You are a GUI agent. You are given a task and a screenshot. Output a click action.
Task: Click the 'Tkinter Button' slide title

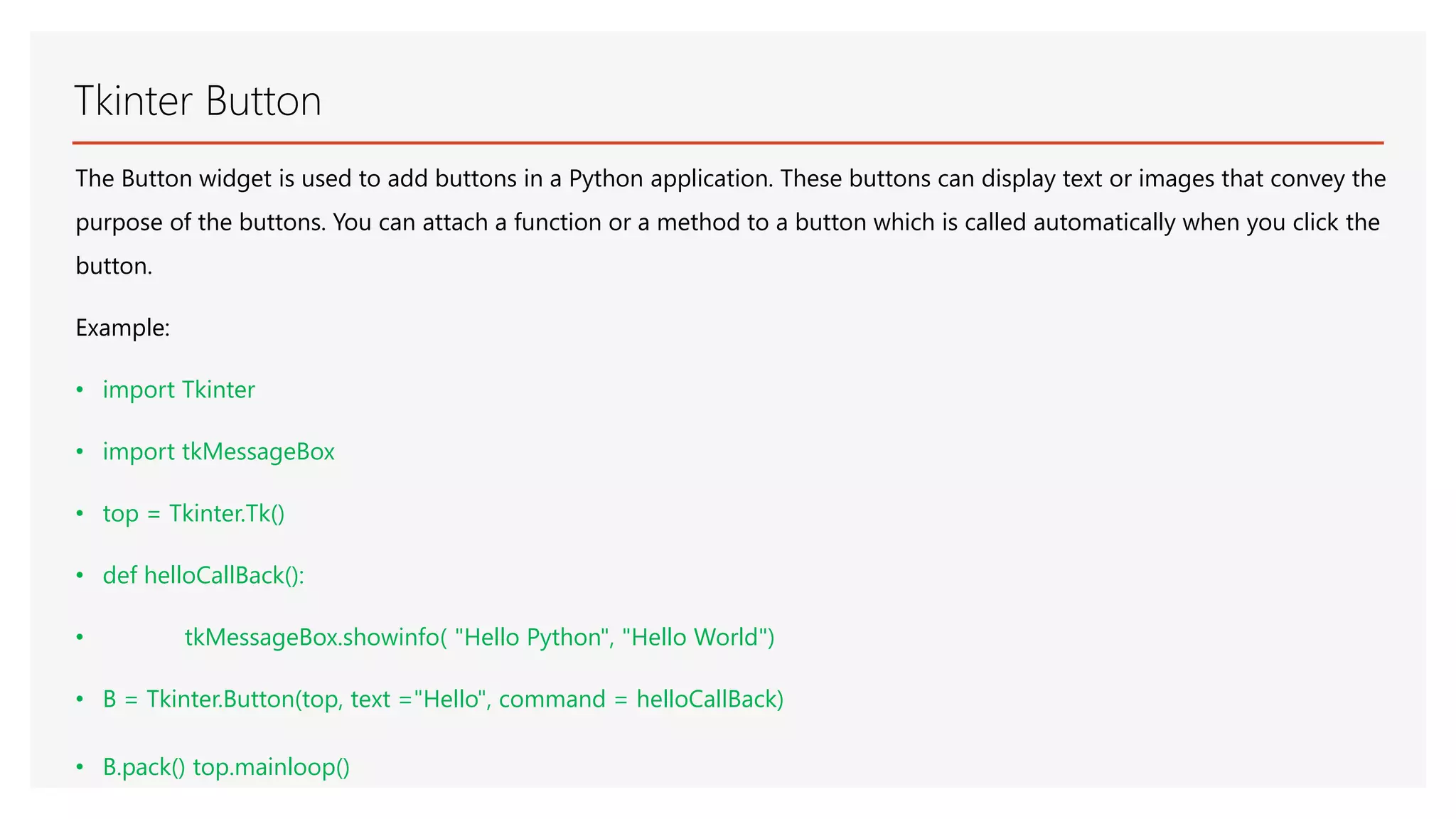[x=198, y=100]
